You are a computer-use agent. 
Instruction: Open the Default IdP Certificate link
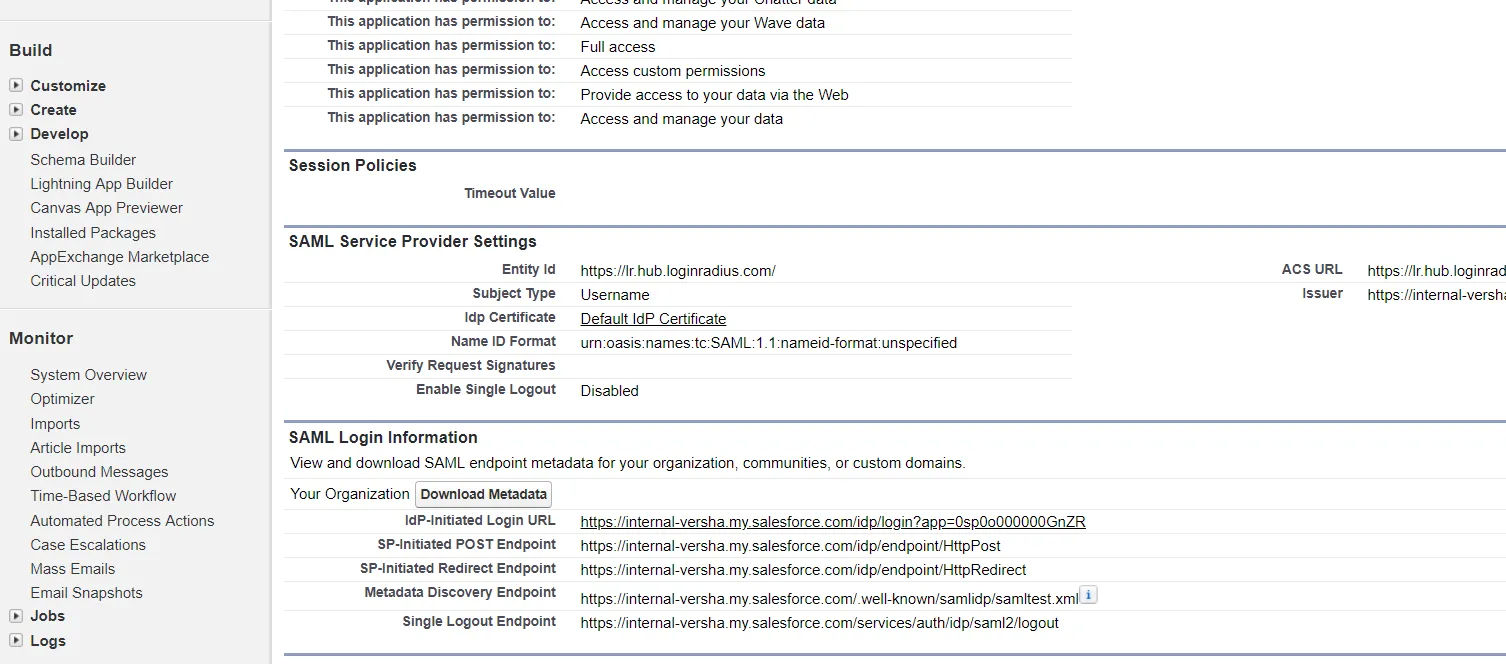coord(653,318)
